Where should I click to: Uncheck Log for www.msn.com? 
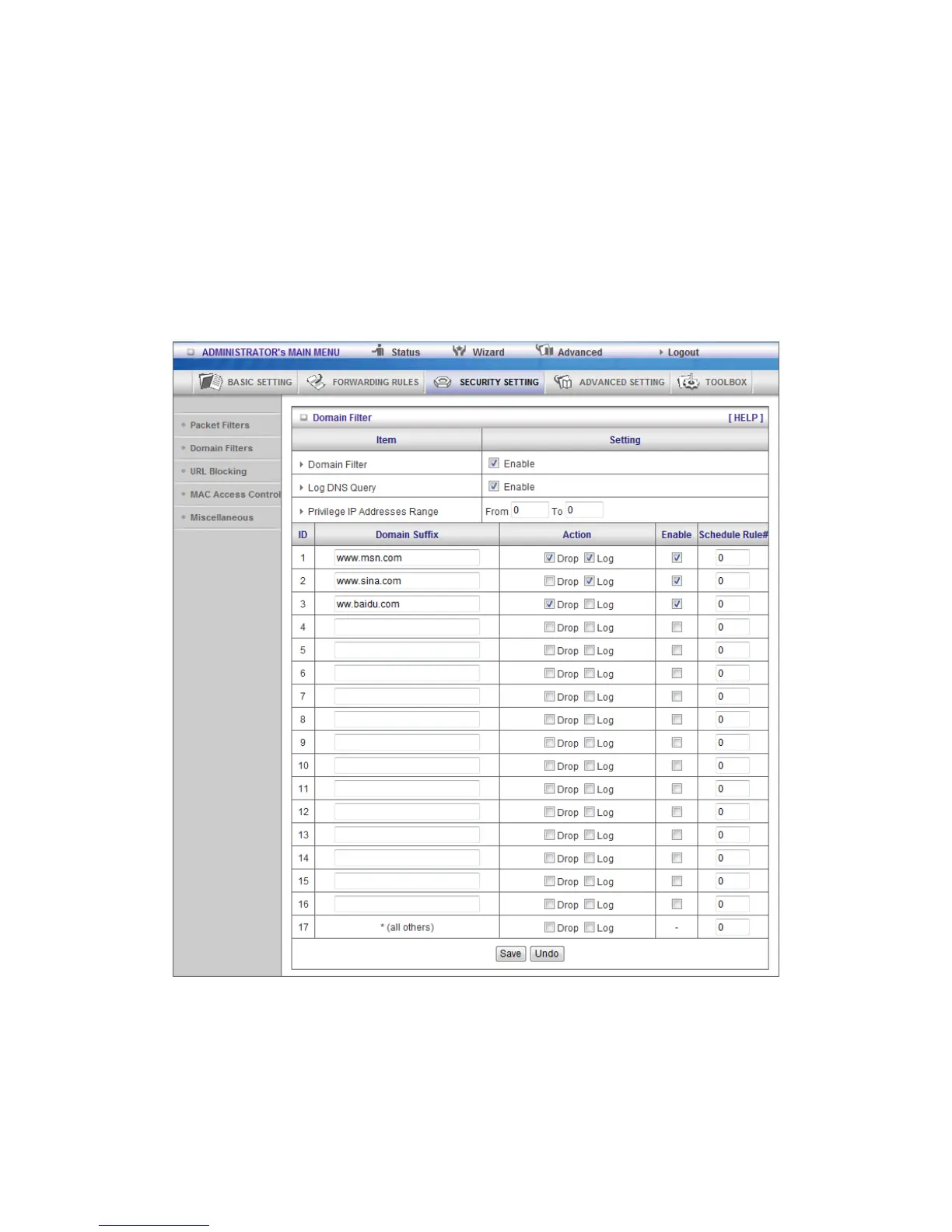click(590, 558)
